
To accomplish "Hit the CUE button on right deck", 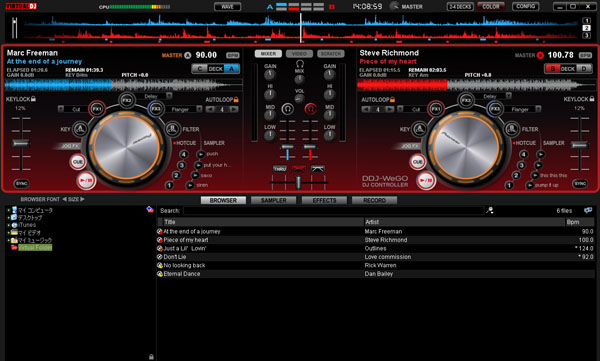I will pyautogui.click(x=417, y=162).
